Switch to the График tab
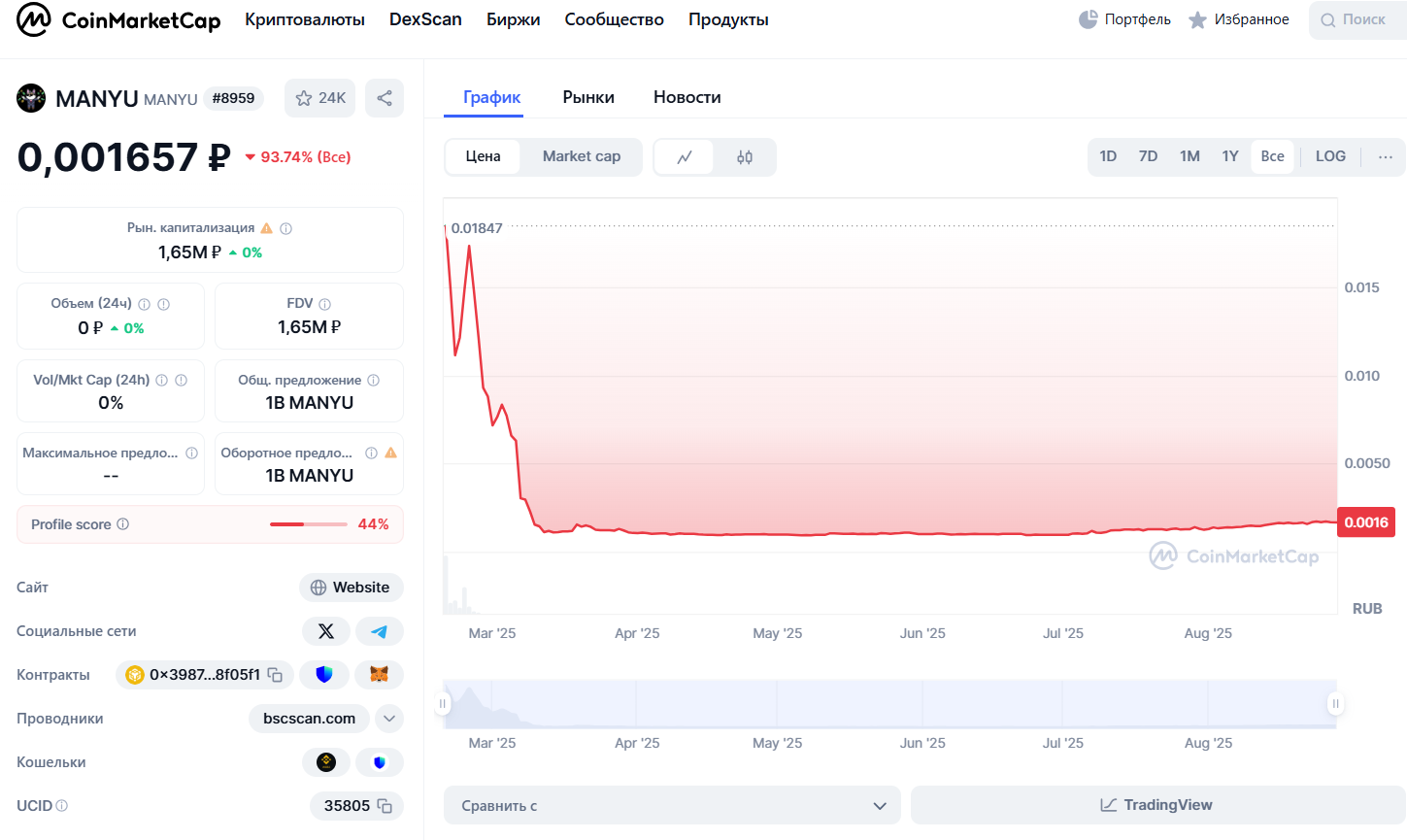The image size is (1407, 840). (491, 97)
